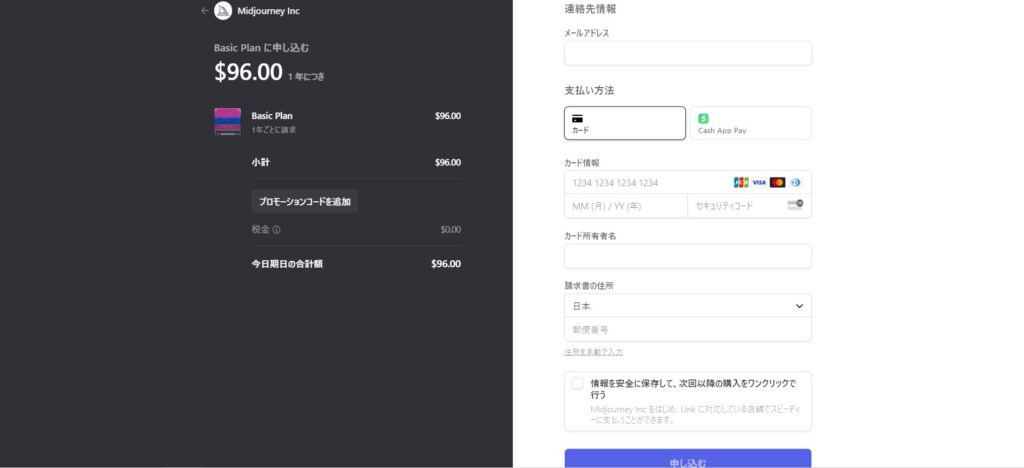Open the 日本 country dropdown
1024x468 pixels.
pos(688,305)
